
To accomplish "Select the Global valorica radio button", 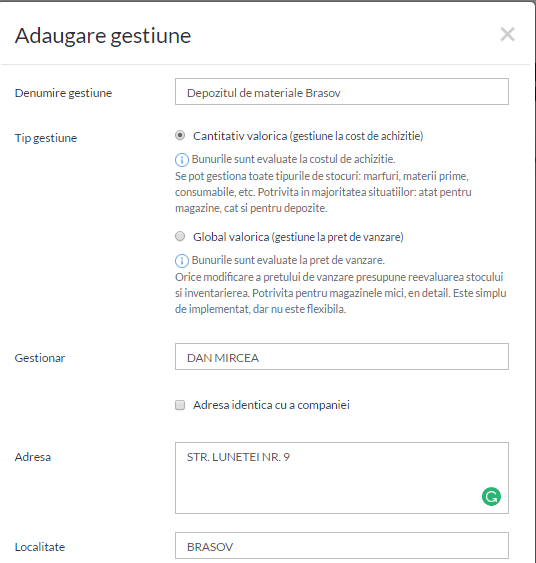I will pos(180,236).
